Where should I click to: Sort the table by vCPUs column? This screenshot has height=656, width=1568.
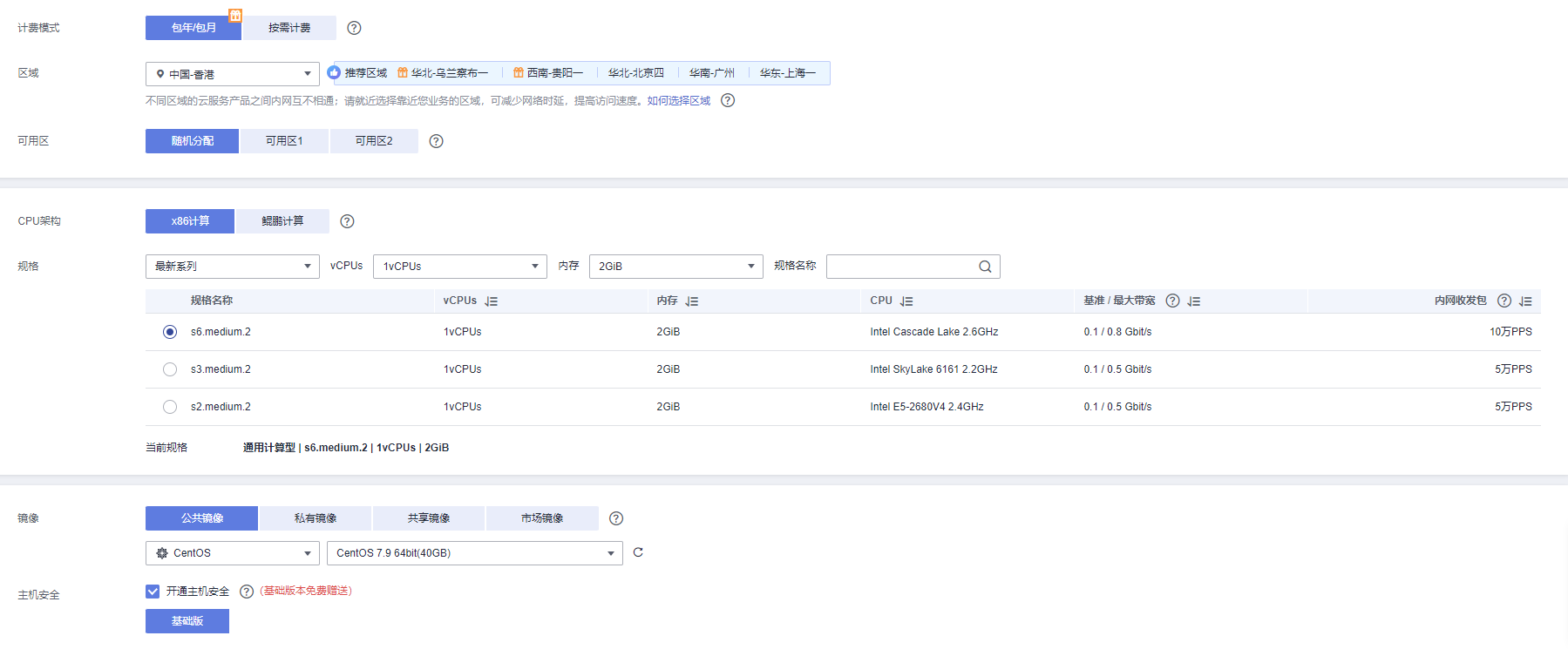492,301
